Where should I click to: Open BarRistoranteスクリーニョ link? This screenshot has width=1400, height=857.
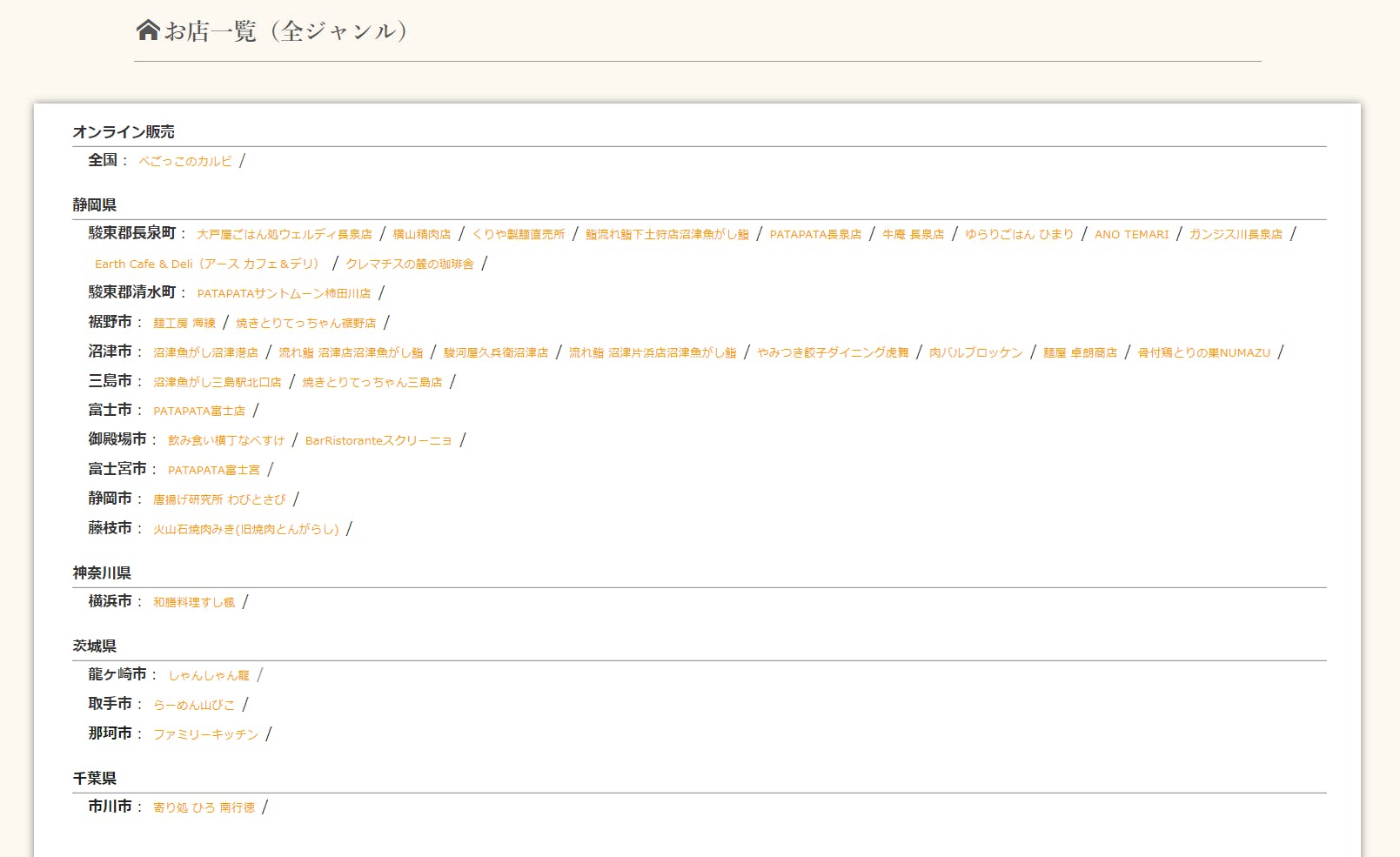(378, 440)
